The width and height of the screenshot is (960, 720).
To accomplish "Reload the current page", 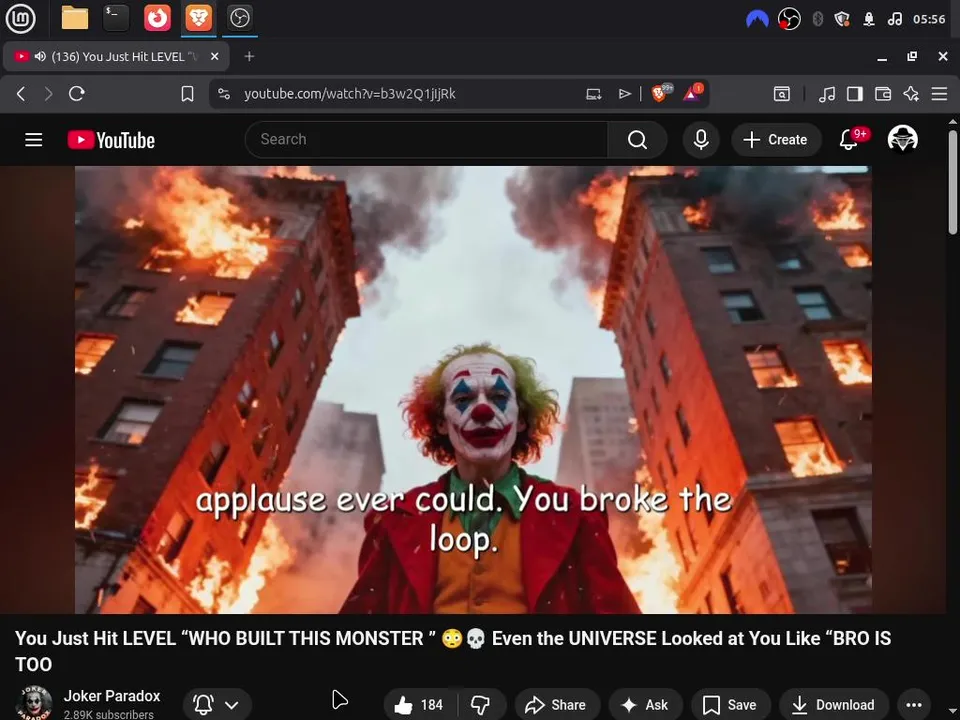I will tap(77, 94).
